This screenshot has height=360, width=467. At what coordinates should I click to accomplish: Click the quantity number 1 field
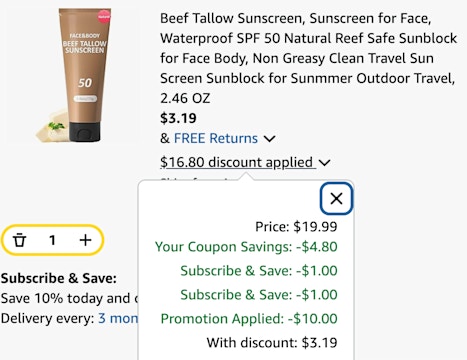[x=52, y=240]
